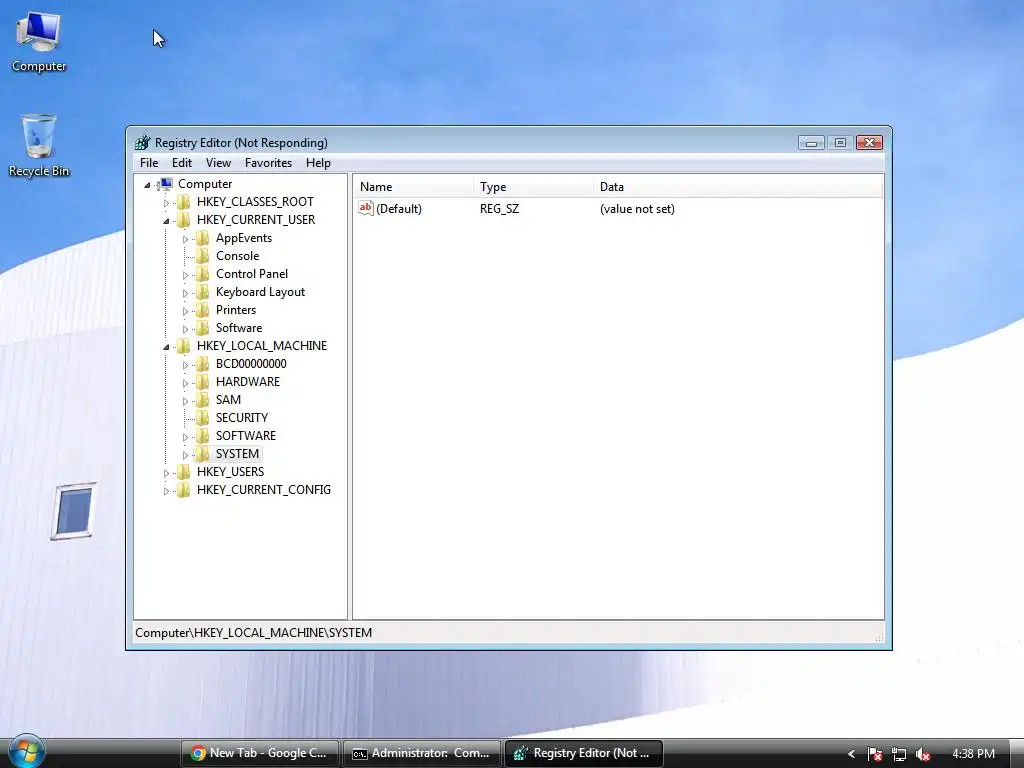
Task: Click the Keyboard Layout folder icon
Action: coord(203,291)
